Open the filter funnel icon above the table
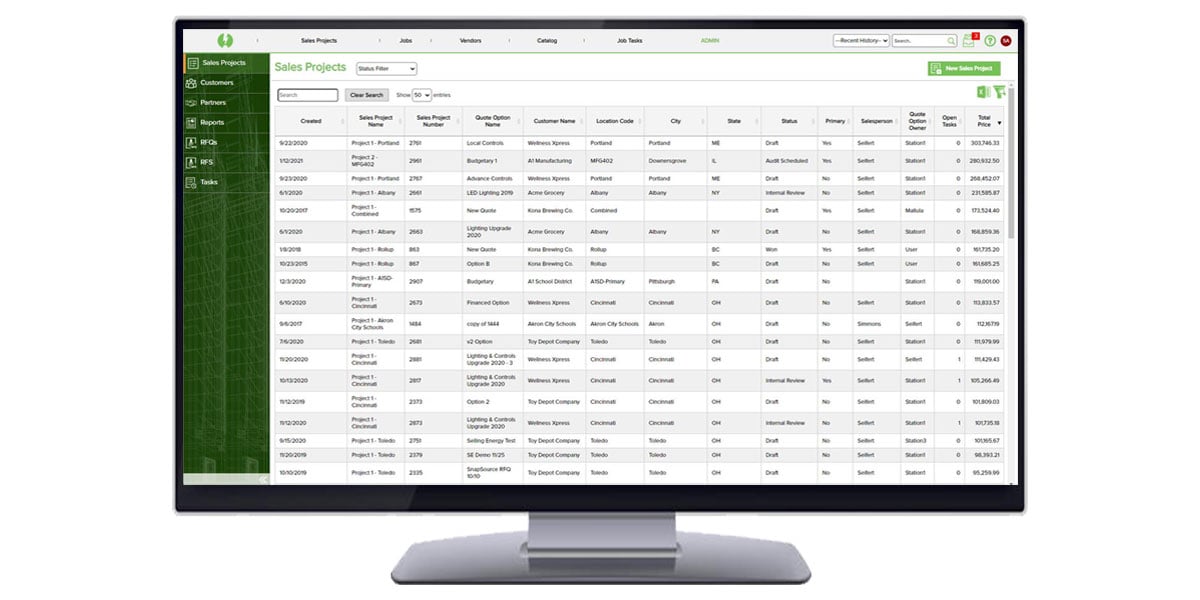Viewport: 1200px width, 600px height. click(x=997, y=91)
